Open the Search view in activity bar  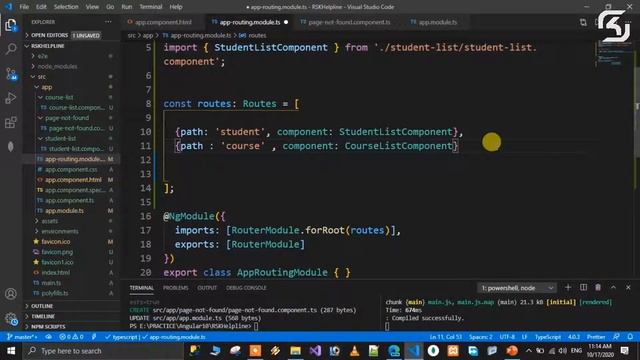tap(11, 49)
